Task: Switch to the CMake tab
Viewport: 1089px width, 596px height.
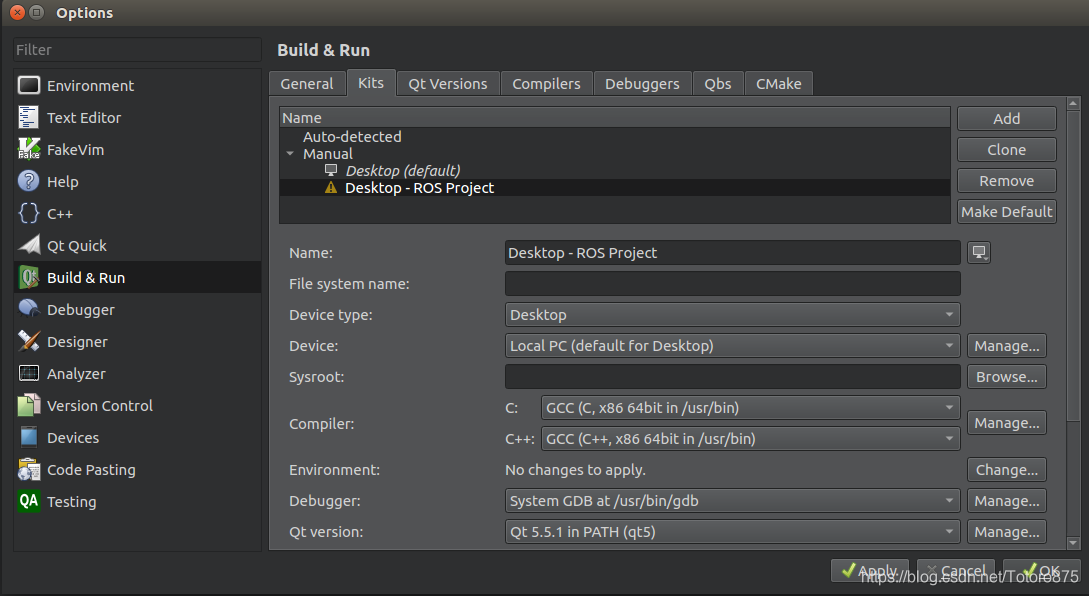Action: point(779,83)
